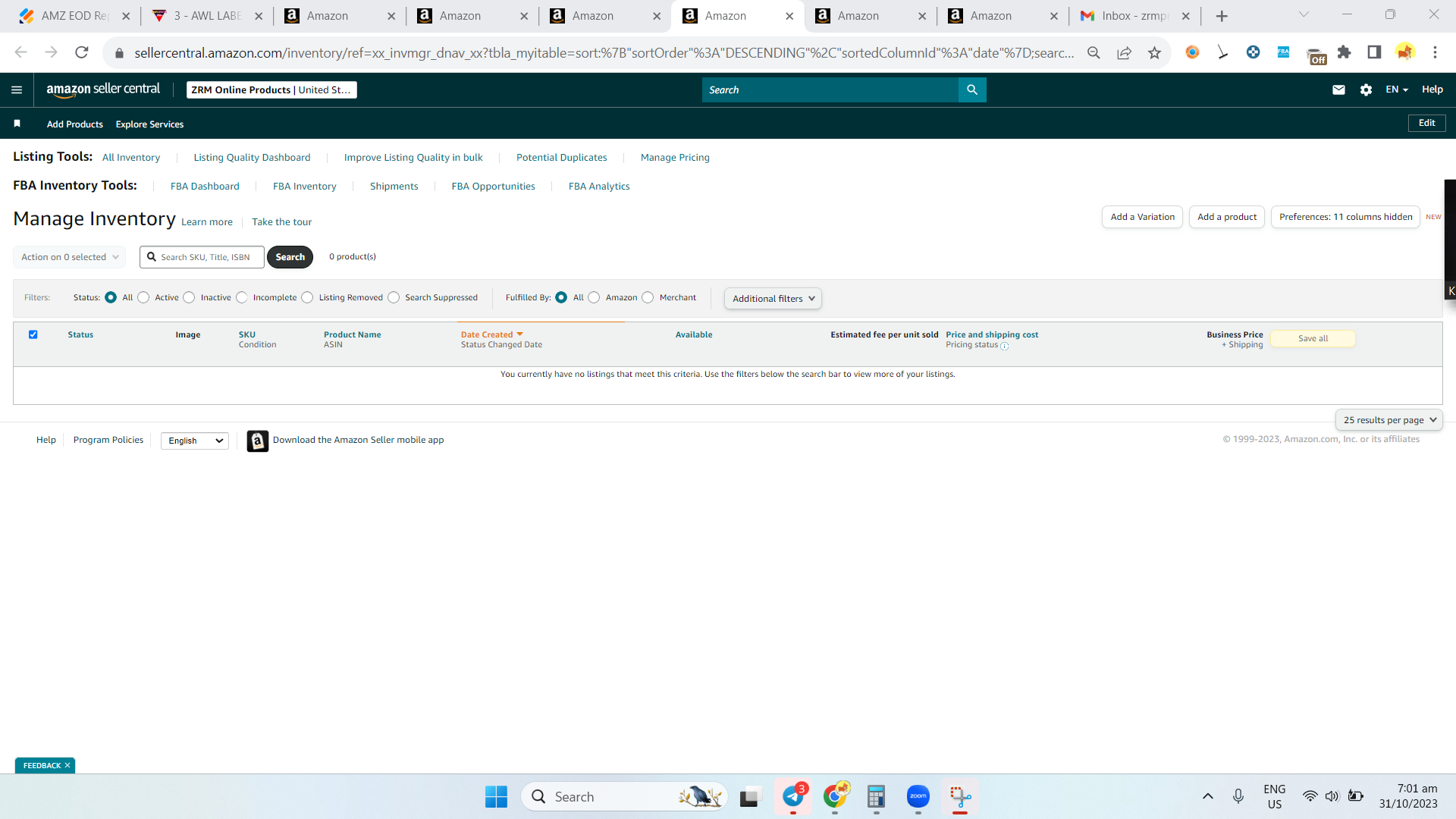Go to Manage Pricing
The width and height of the screenshot is (1456, 819).
(x=675, y=158)
